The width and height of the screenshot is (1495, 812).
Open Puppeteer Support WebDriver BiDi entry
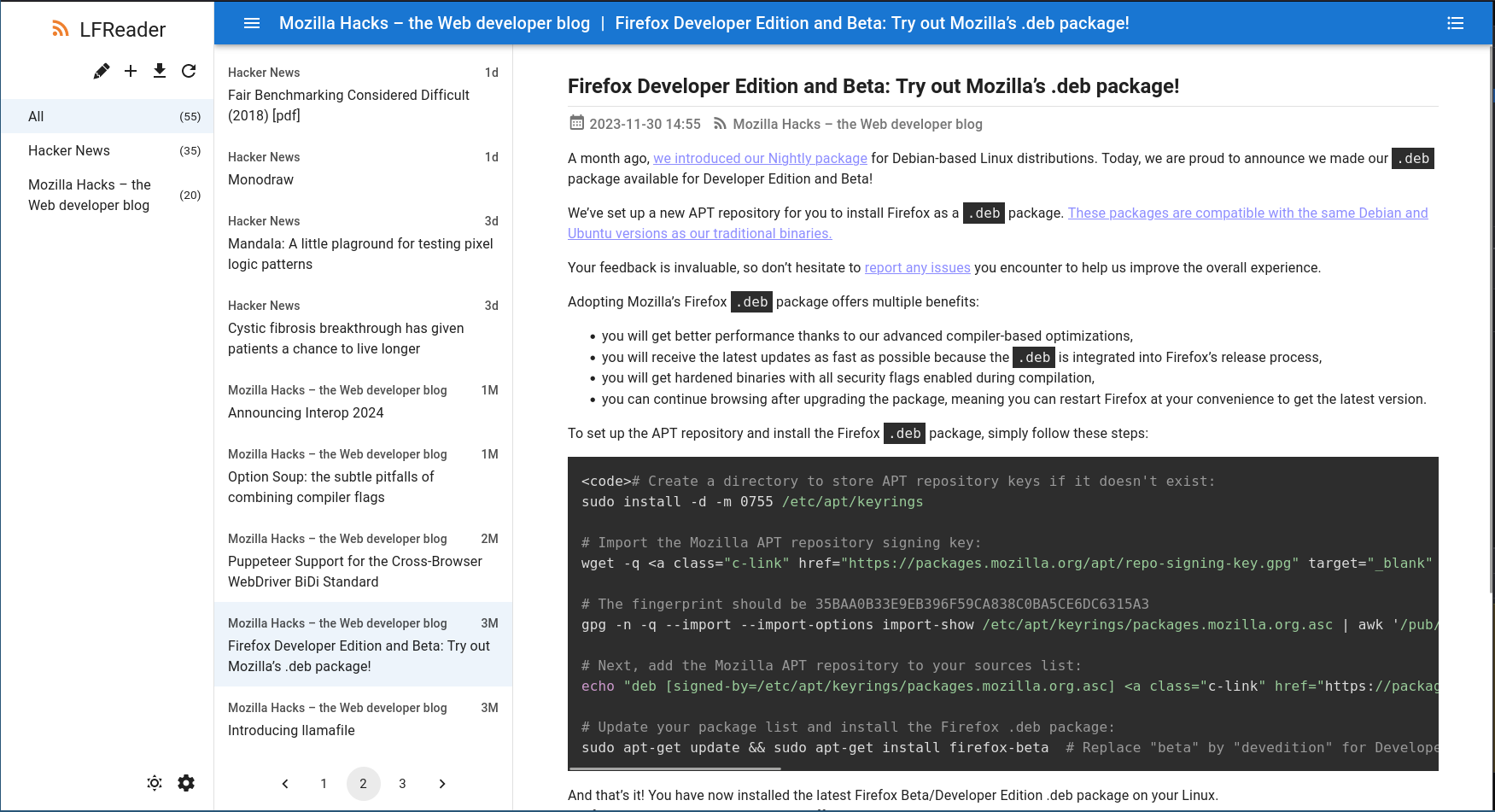[x=363, y=560]
